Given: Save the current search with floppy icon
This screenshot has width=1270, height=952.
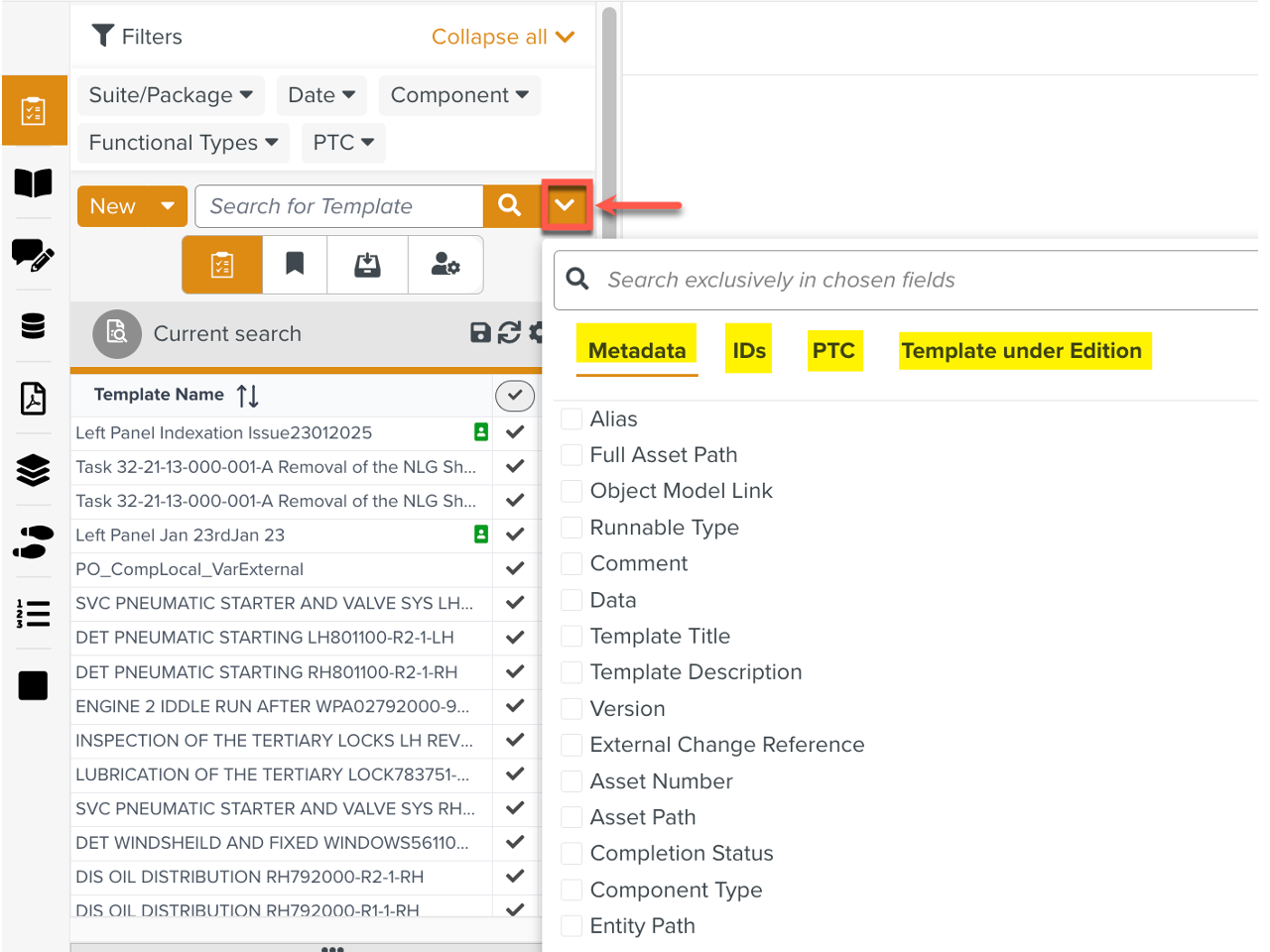Looking at the screenshot, I should click(480, 333).
